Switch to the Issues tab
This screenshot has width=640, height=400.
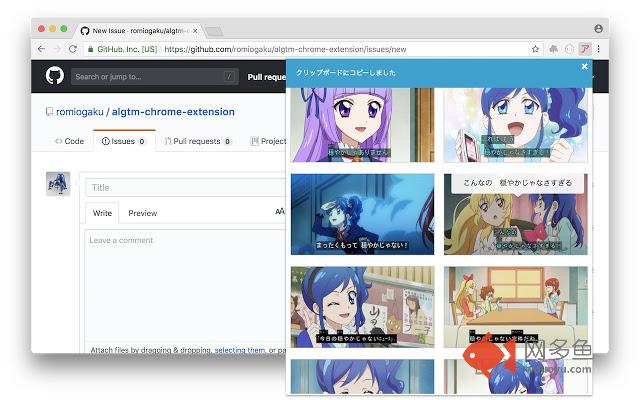click(124, 141)
